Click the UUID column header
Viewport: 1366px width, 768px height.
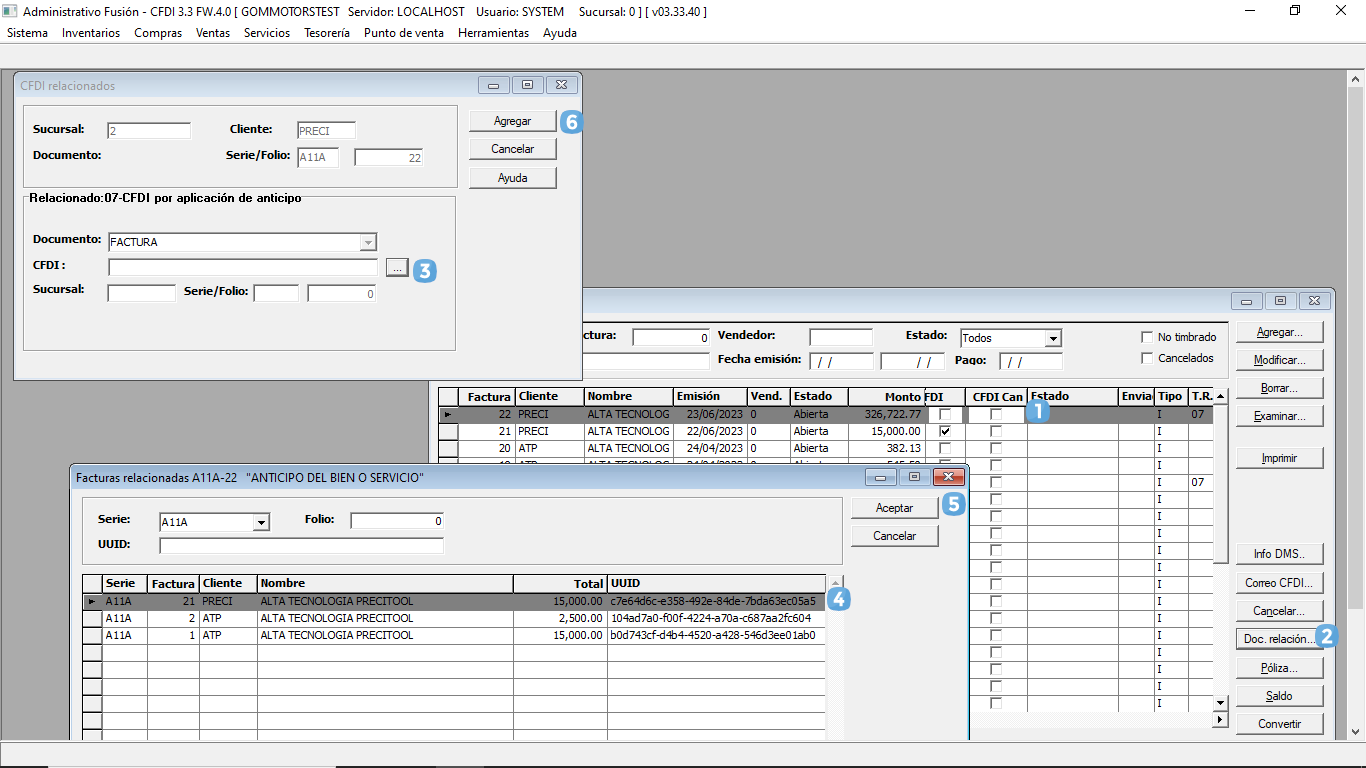point(717,583)
